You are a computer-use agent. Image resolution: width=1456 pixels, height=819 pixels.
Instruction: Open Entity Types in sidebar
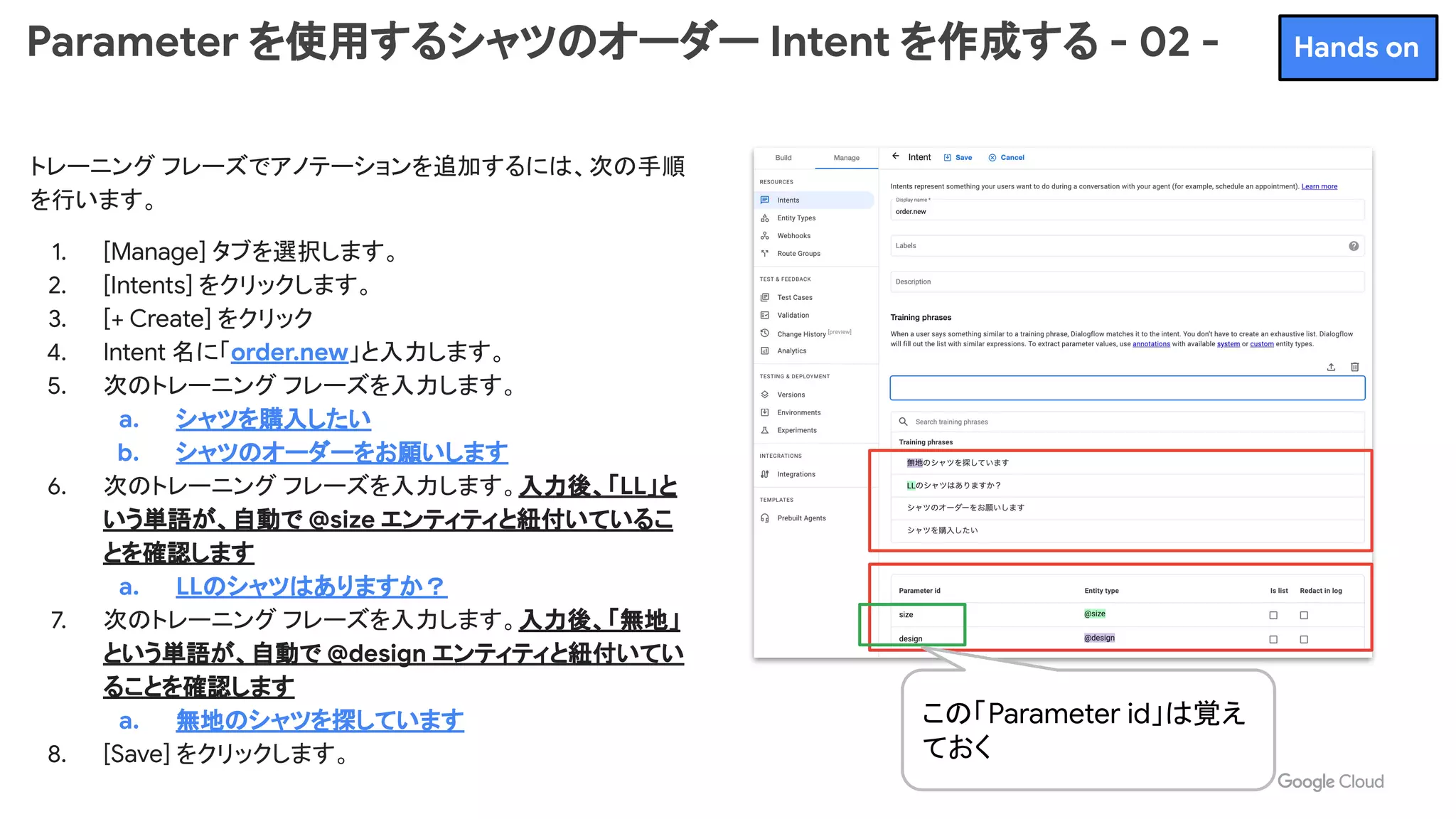point(796,218)
